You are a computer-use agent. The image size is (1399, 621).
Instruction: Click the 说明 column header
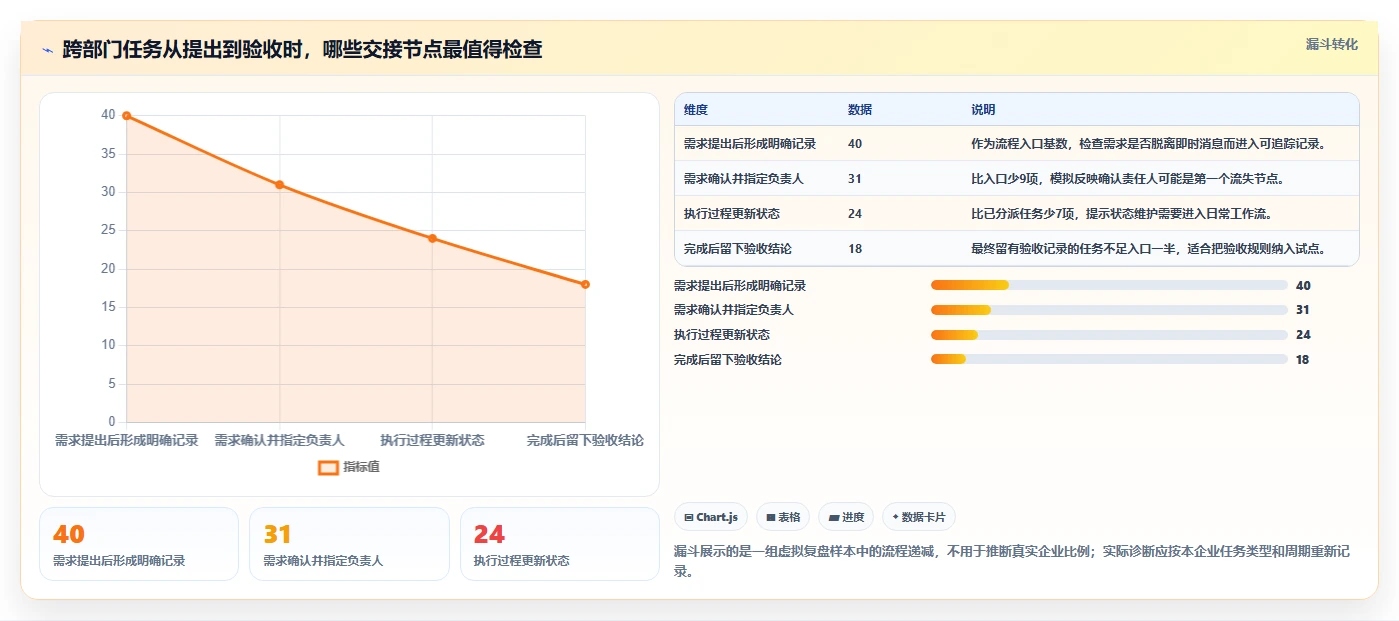point(983,110)
